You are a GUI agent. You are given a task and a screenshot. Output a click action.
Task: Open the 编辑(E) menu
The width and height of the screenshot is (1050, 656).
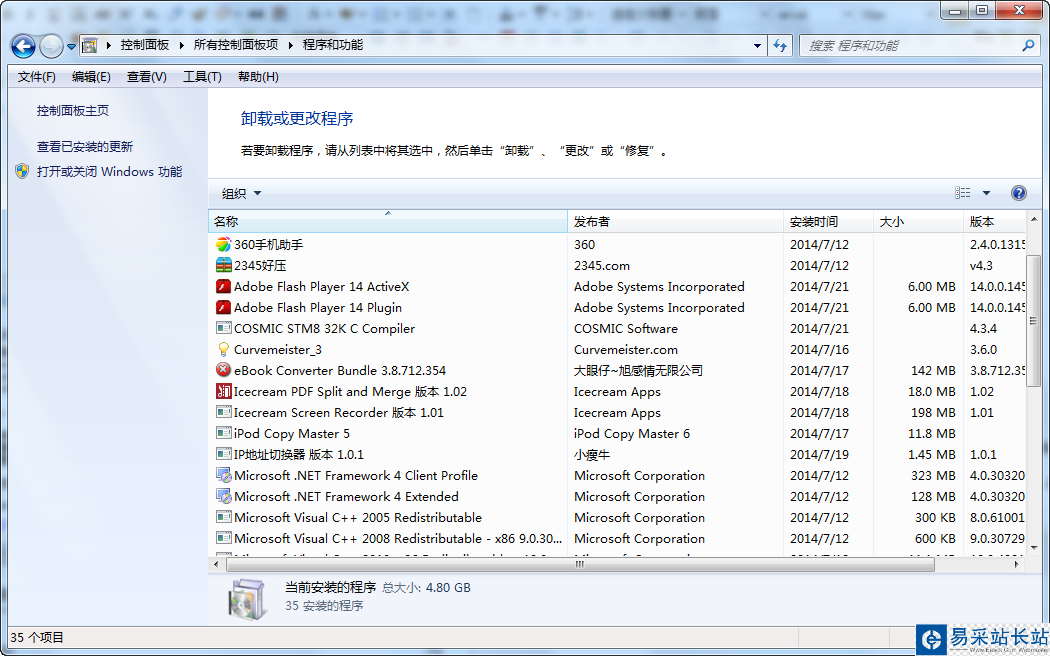[91, 77]
